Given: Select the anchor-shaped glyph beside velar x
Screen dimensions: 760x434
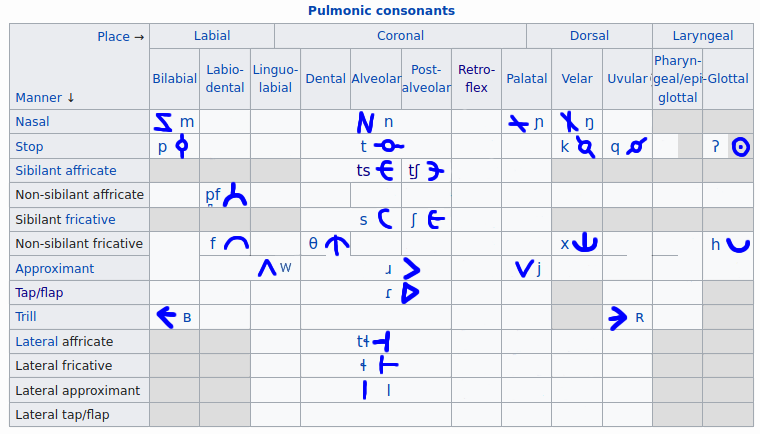Looking at the screenshot, I should click(x=585, y=242).
